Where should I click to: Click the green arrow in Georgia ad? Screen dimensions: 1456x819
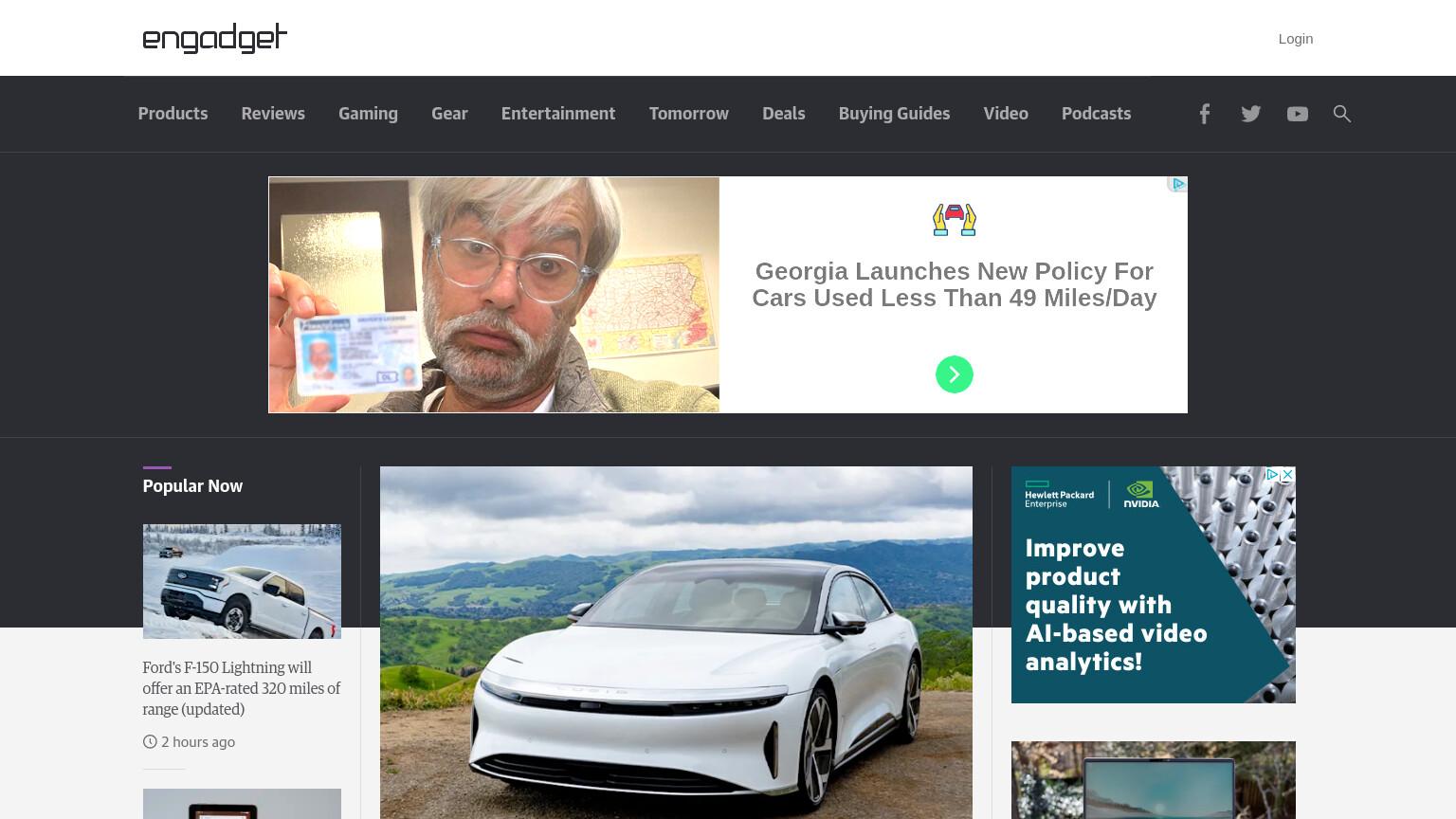[955, 374]
